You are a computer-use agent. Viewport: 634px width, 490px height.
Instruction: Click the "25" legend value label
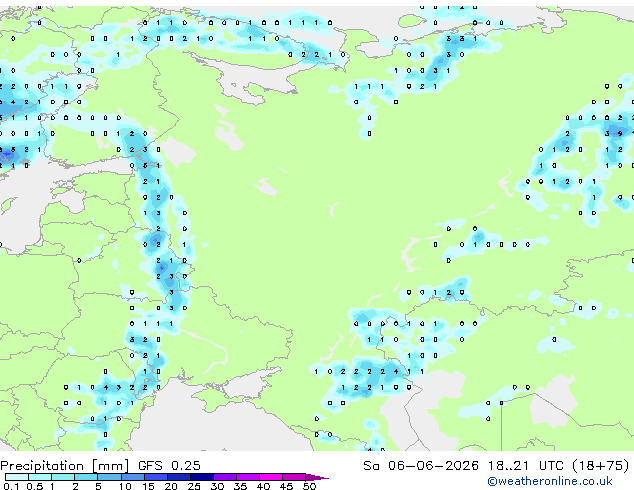(194, 486)
